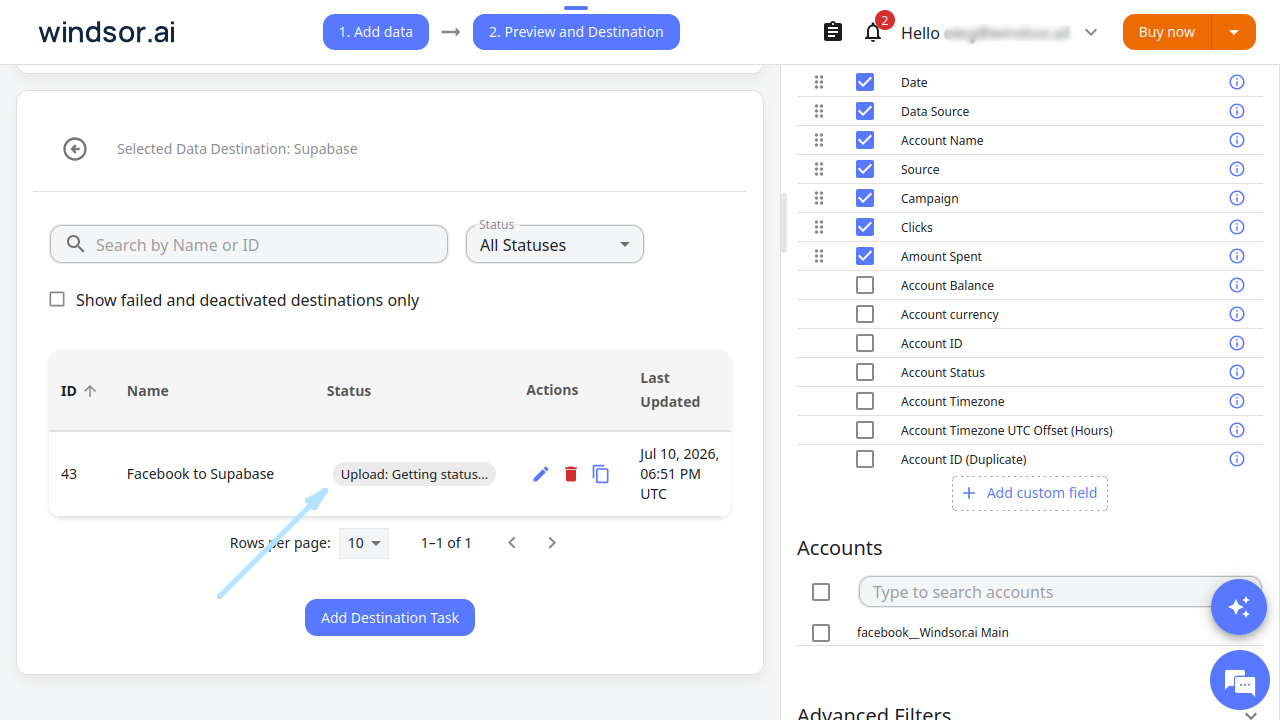
Task: Focus the Search by Name or ID field
Action: point(249,245)
